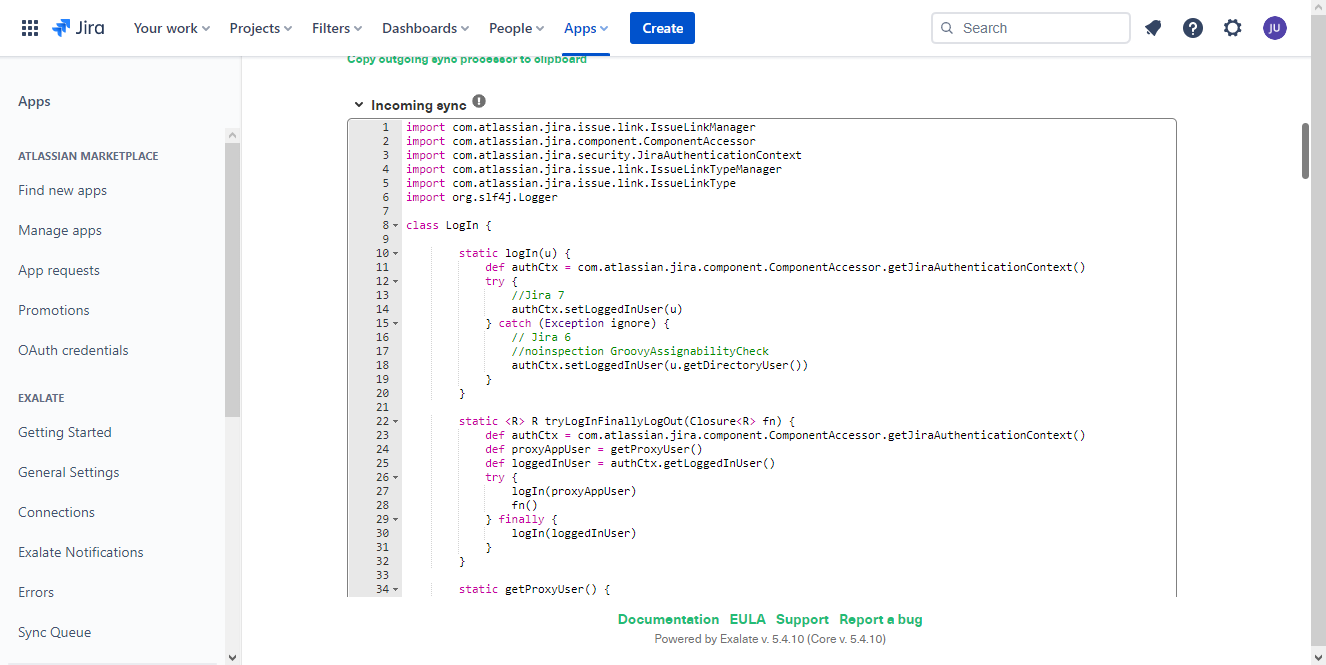Fold code at line 34 getProxyUser
1326x665 pixels.
396,590
